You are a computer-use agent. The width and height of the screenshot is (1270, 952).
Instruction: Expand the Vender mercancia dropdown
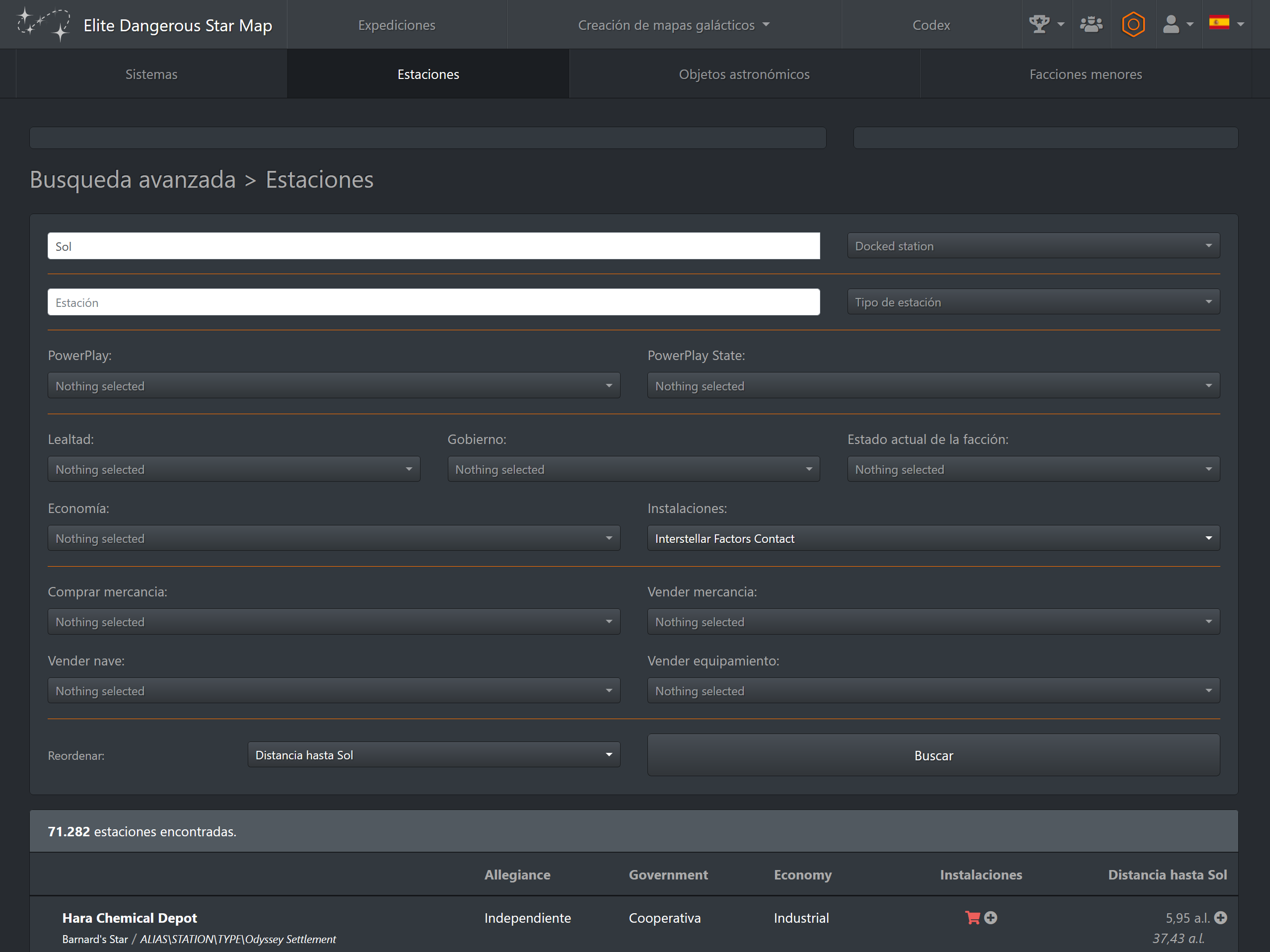point(933,621)
